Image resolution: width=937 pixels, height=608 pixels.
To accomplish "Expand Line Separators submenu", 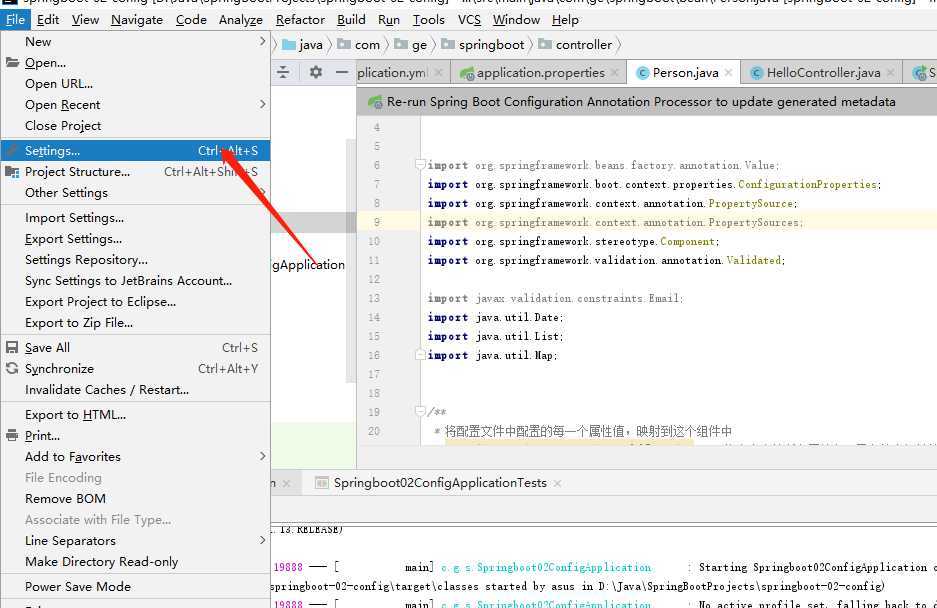I will click(136, 540).
